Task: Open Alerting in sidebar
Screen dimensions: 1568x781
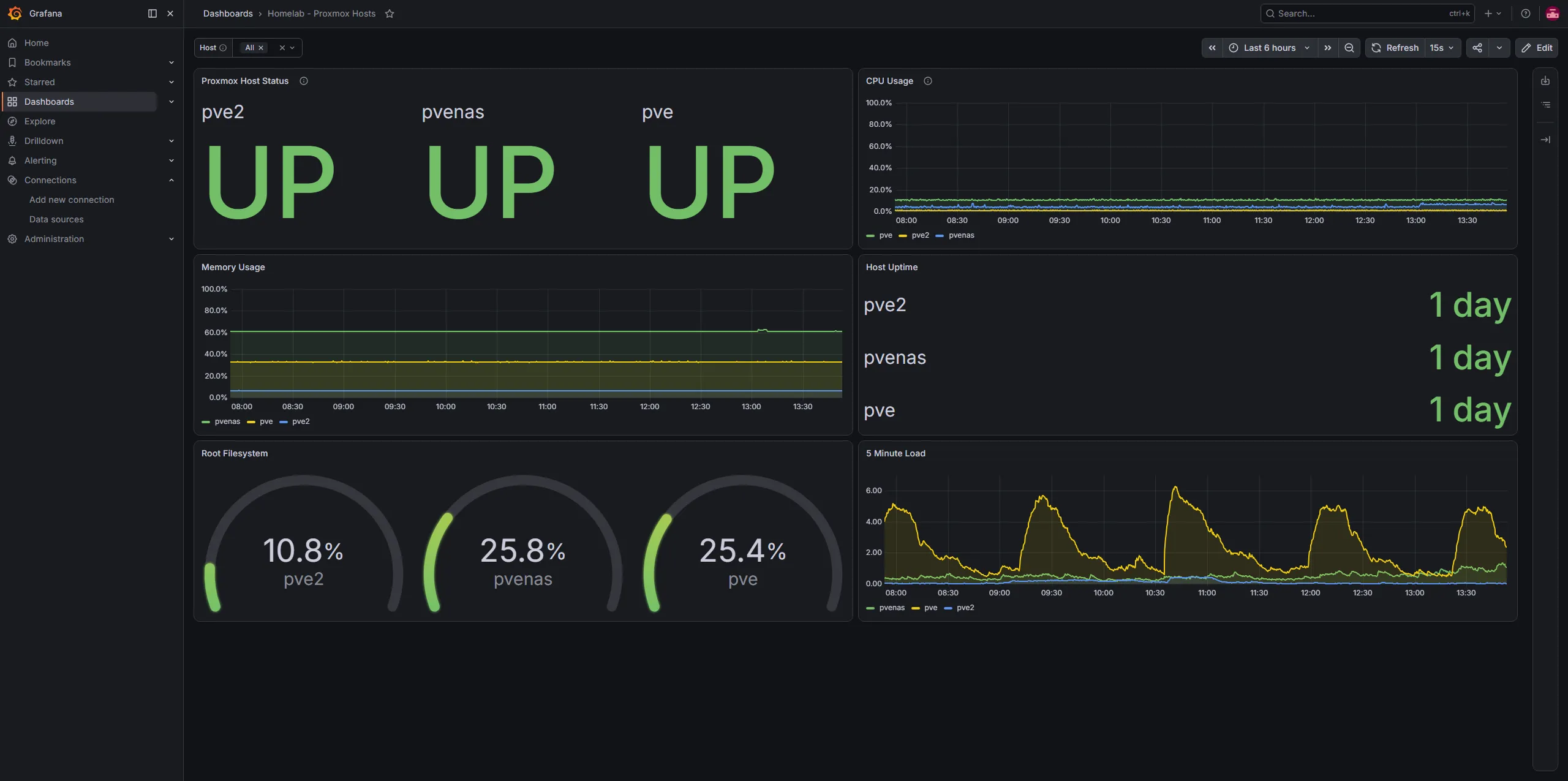Action: [x=40, y=160]
